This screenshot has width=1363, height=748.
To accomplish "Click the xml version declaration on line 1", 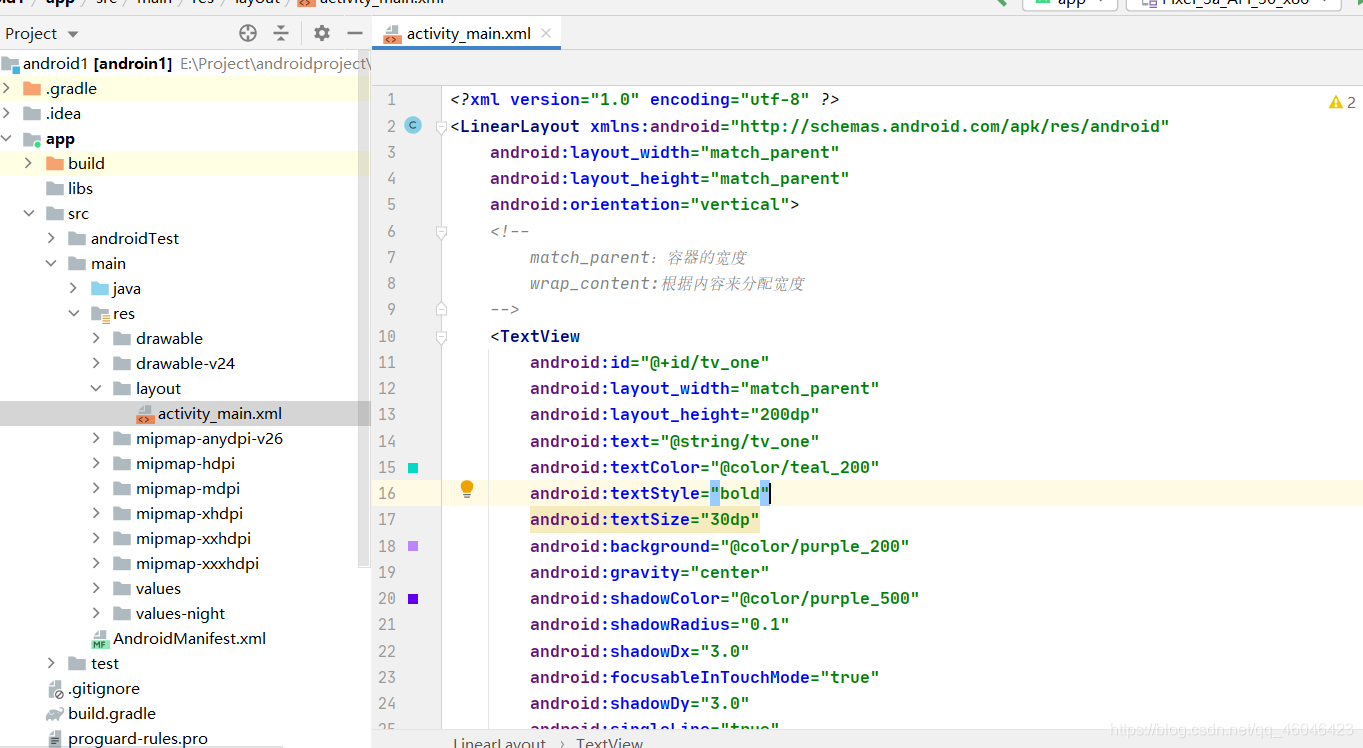I will pyautogui.click(x=645, y=99).
